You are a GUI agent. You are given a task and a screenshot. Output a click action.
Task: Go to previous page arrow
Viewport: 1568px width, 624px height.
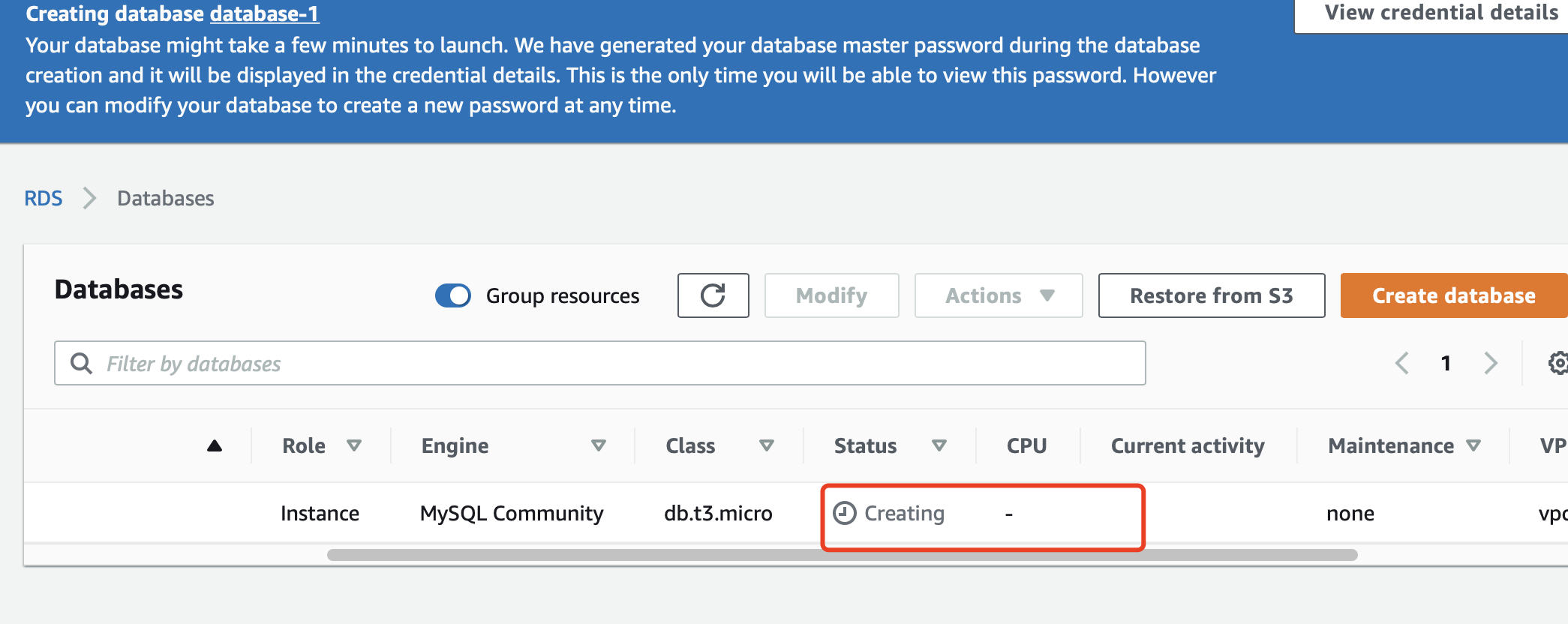1401,363
